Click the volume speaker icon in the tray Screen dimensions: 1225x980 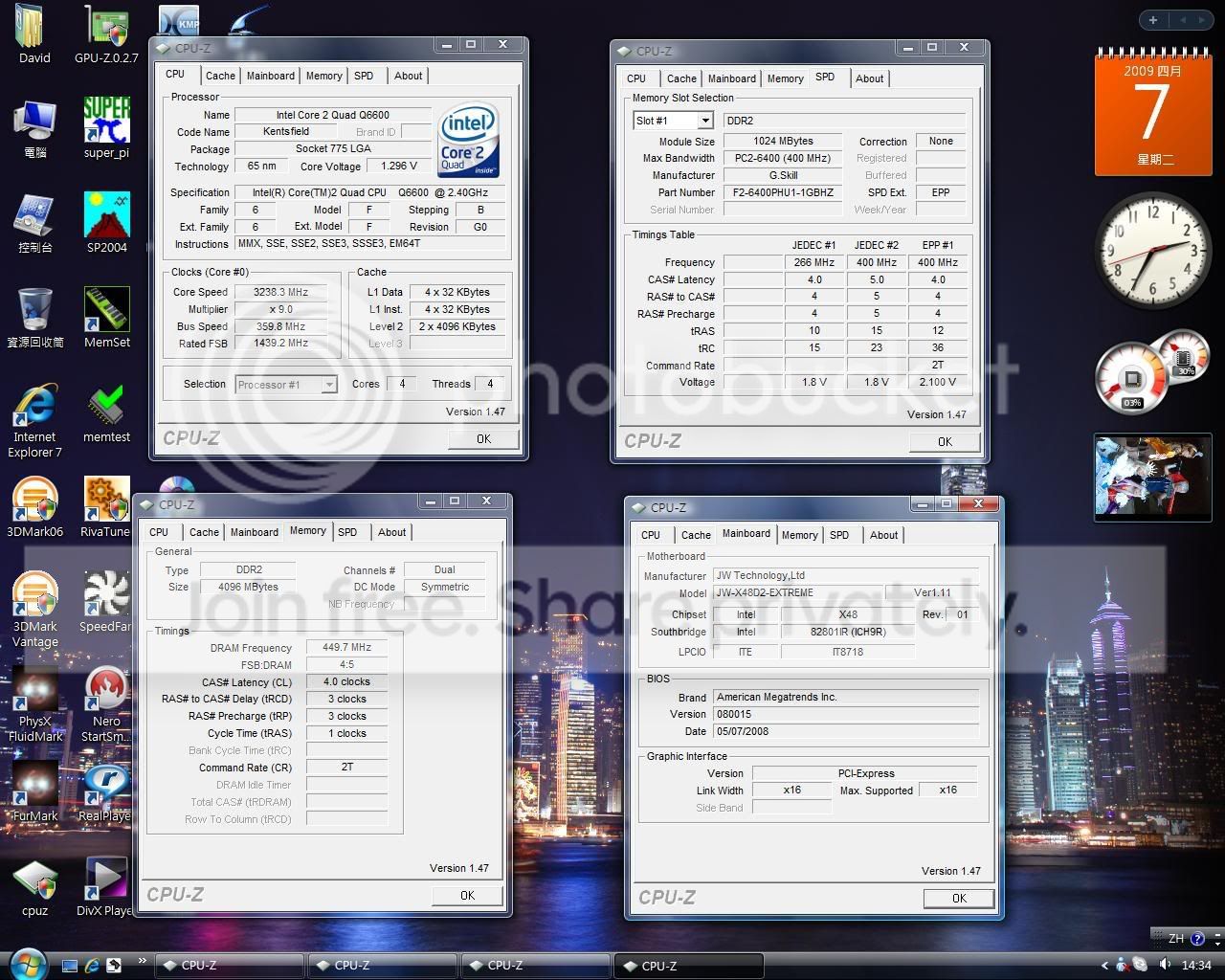click(x=1164, y=965)
